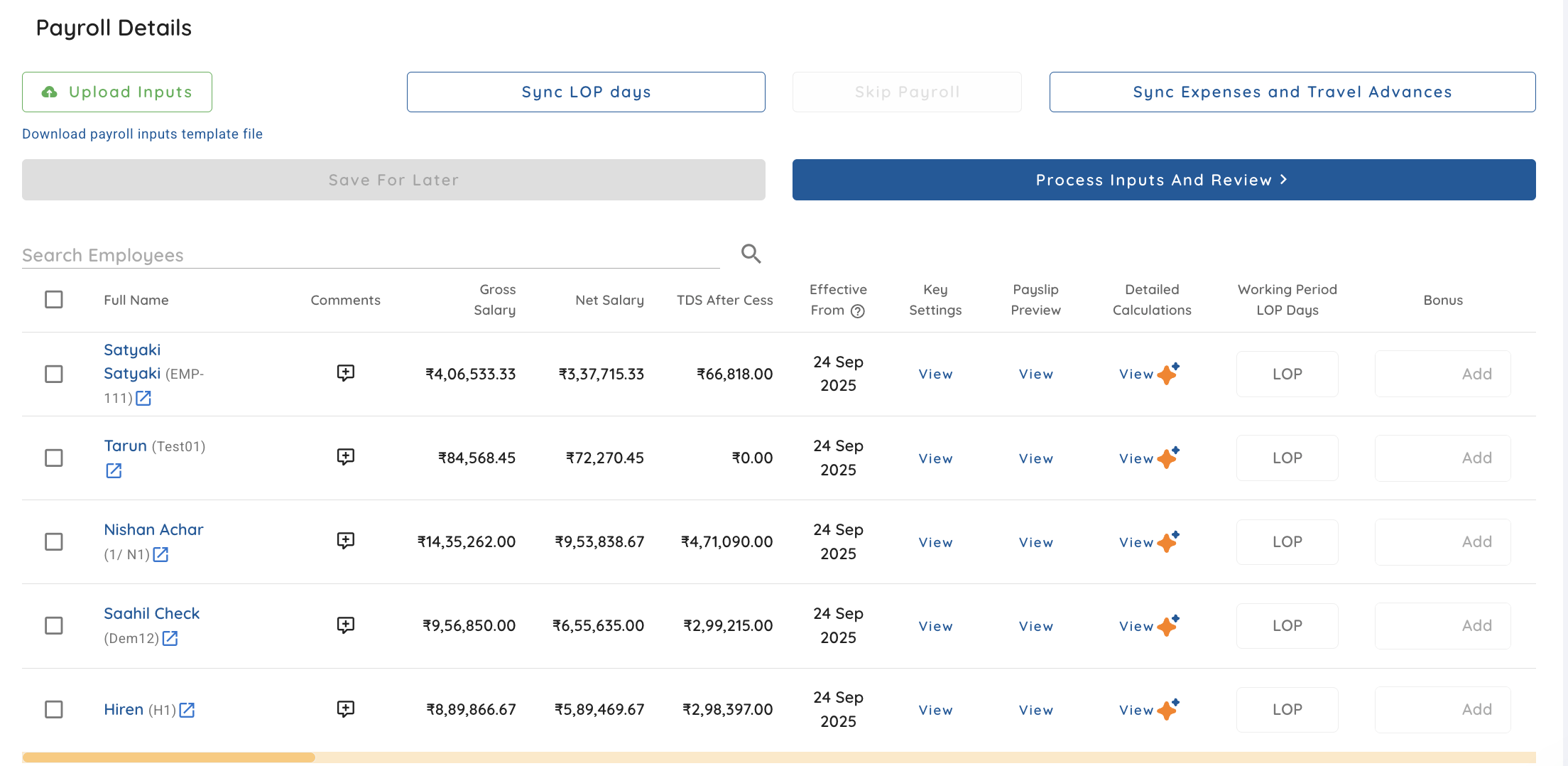Click the Upload Inputs button
This screenshot has width=1568, height=766.
click(117, 92)
